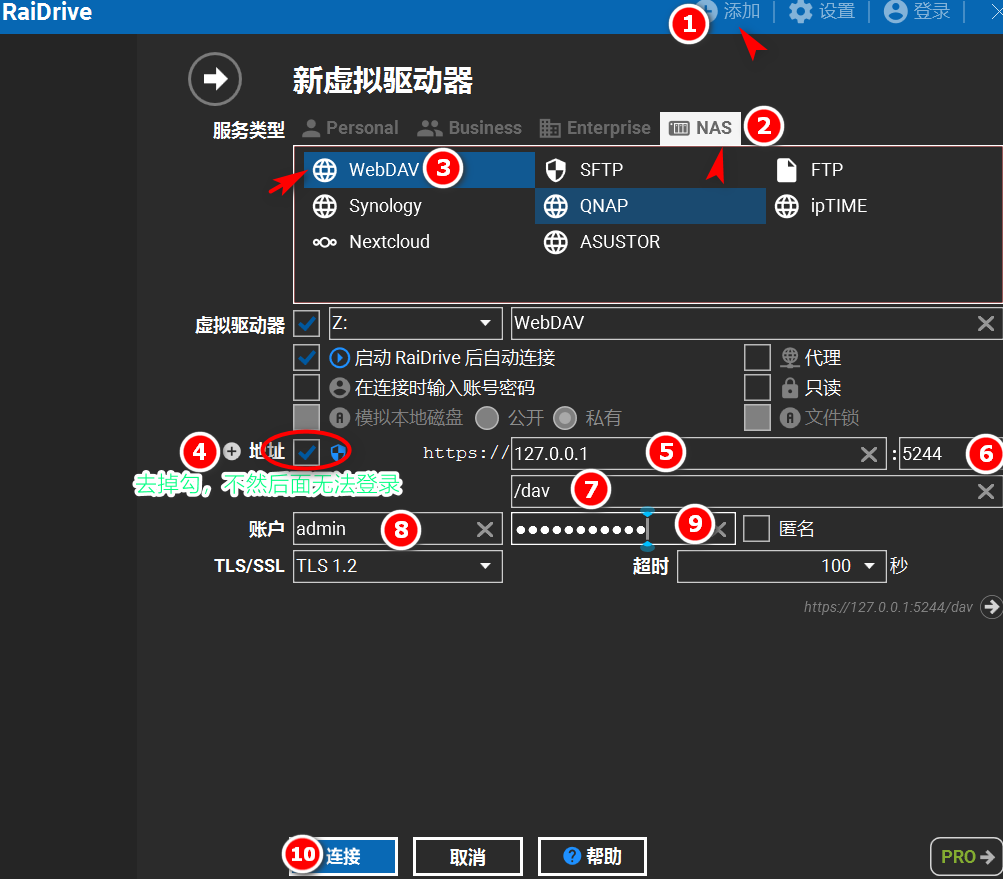Select 公开 radio option
1003x879 pixels.
(x=487, y=418)
